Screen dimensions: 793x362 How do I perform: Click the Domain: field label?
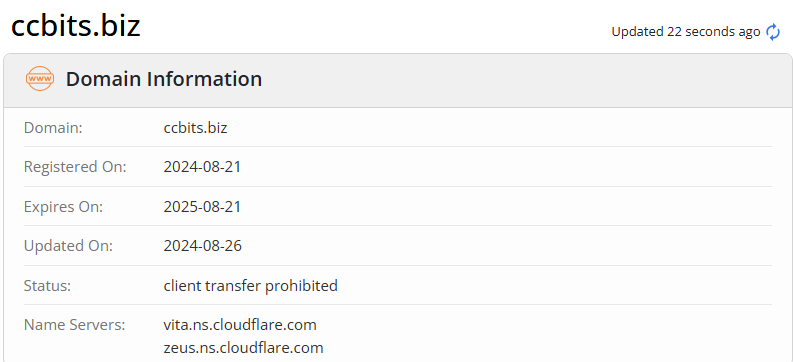pyautogui.click(x=53, y=128)
